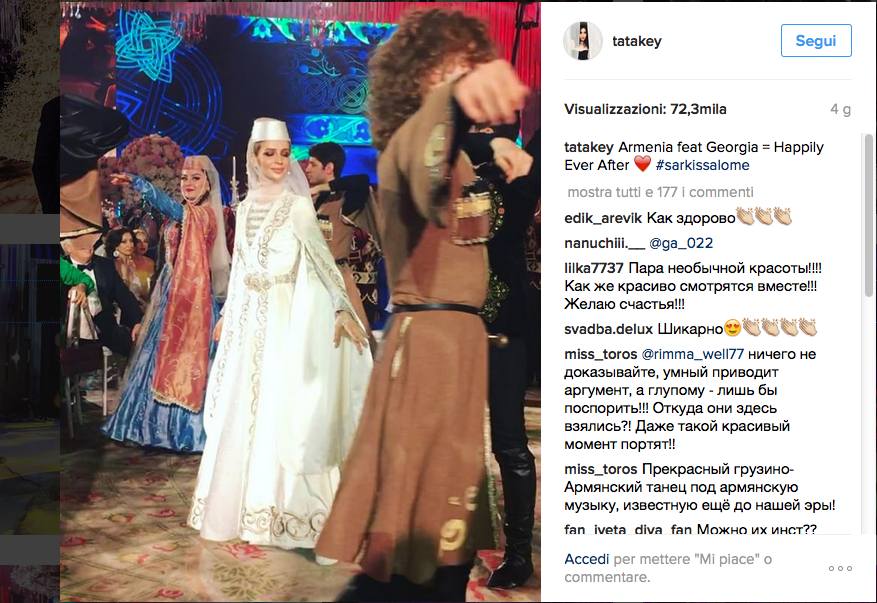The width and height of the screenshot is (877, 603).
Task: Click the tatakey name in the caption
Action: (588, 147)
